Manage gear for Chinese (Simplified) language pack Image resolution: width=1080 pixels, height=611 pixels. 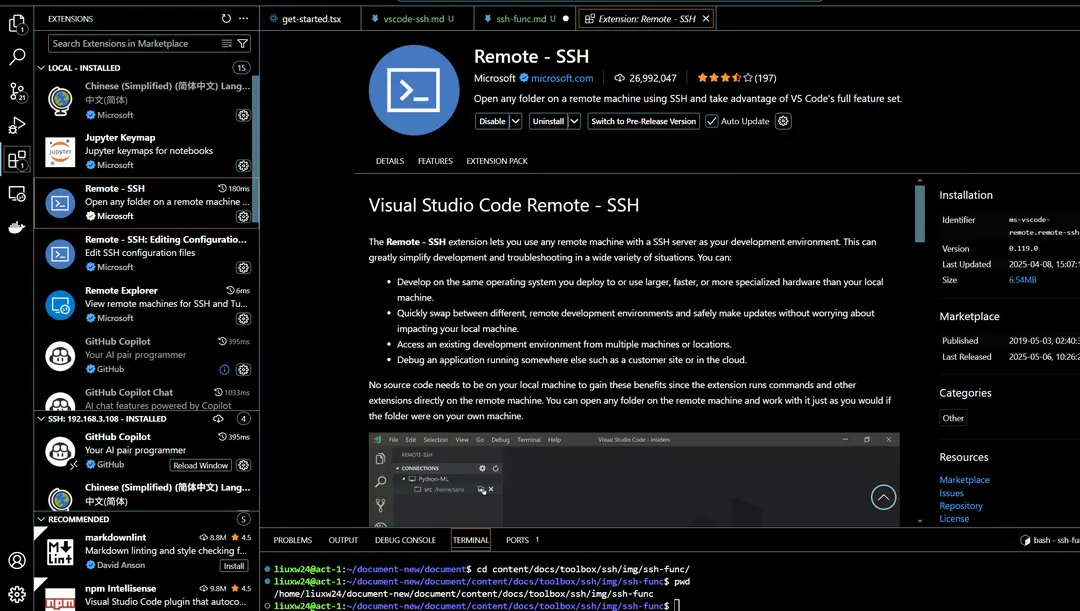(243, 115)
